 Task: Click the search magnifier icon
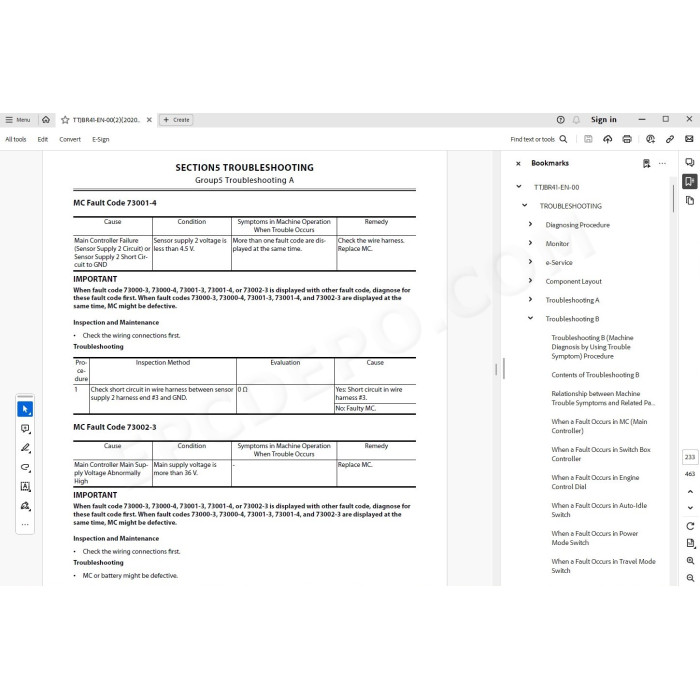(x=563, y=139)
